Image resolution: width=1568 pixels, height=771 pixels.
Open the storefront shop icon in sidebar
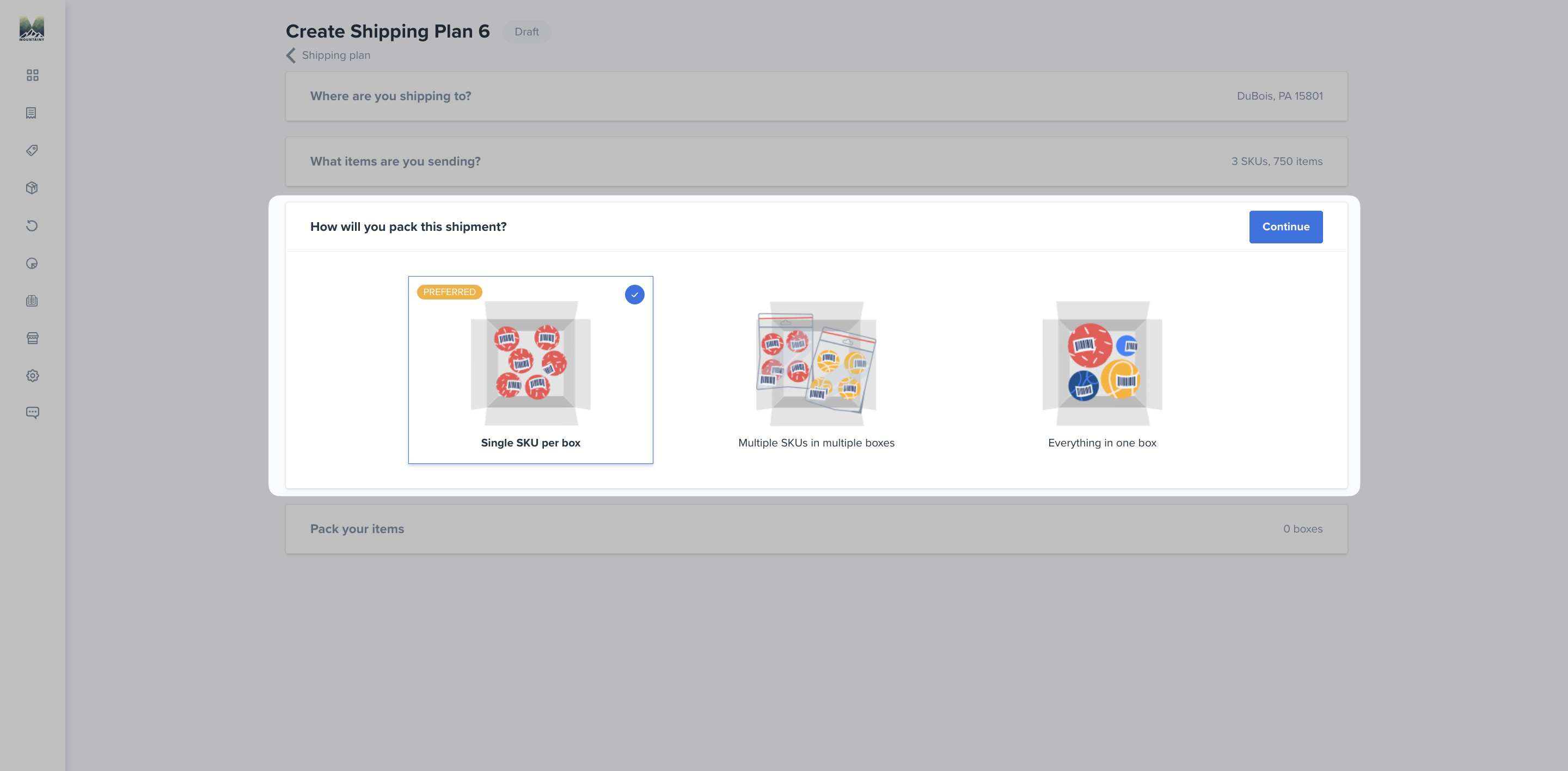click(x=32, y=338)
